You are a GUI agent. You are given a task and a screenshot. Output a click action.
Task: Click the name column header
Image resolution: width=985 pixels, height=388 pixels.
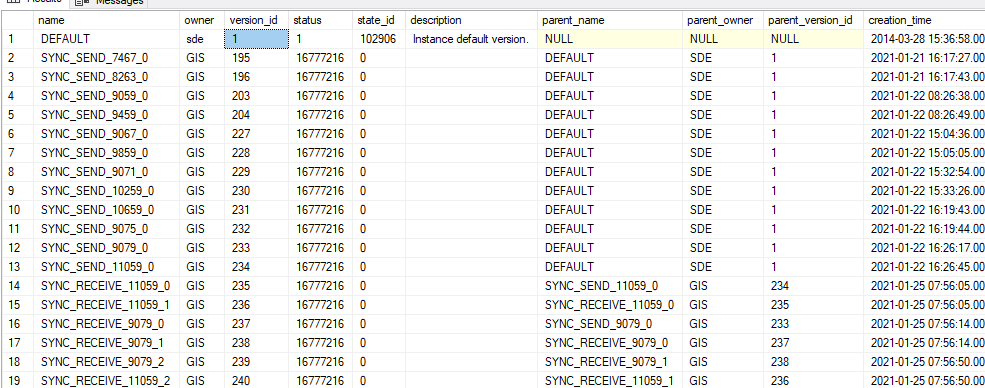pos(106,20)
